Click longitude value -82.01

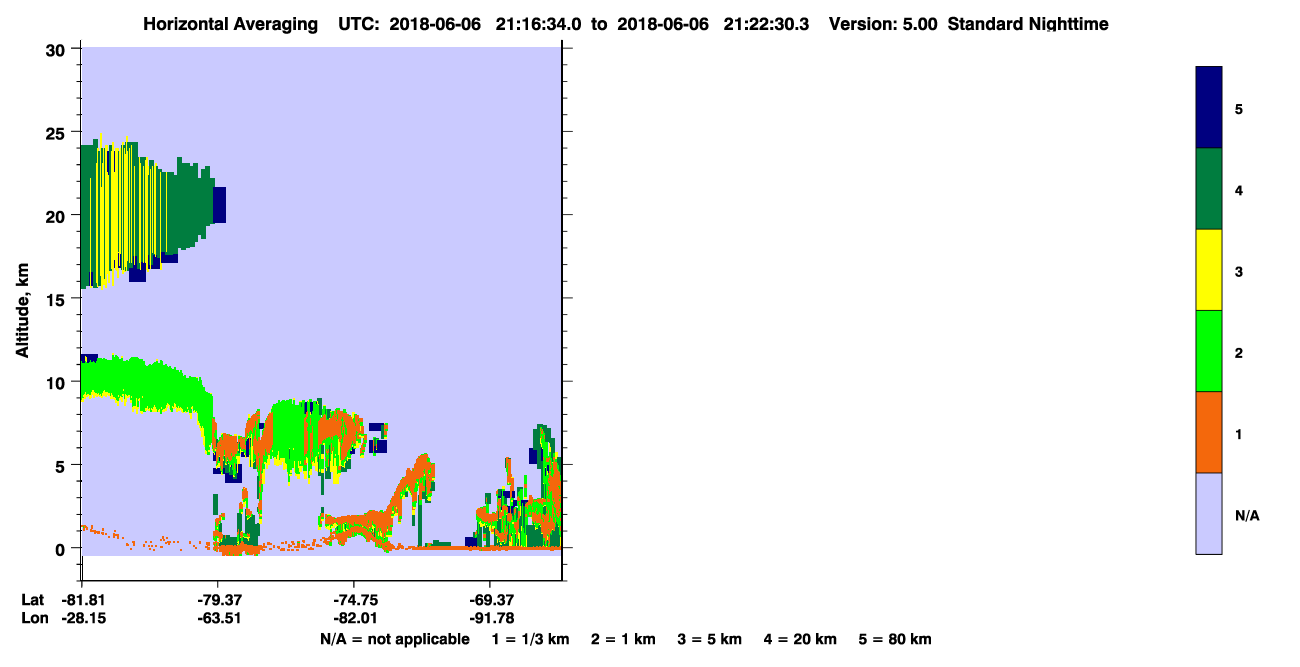pos(354,619)
